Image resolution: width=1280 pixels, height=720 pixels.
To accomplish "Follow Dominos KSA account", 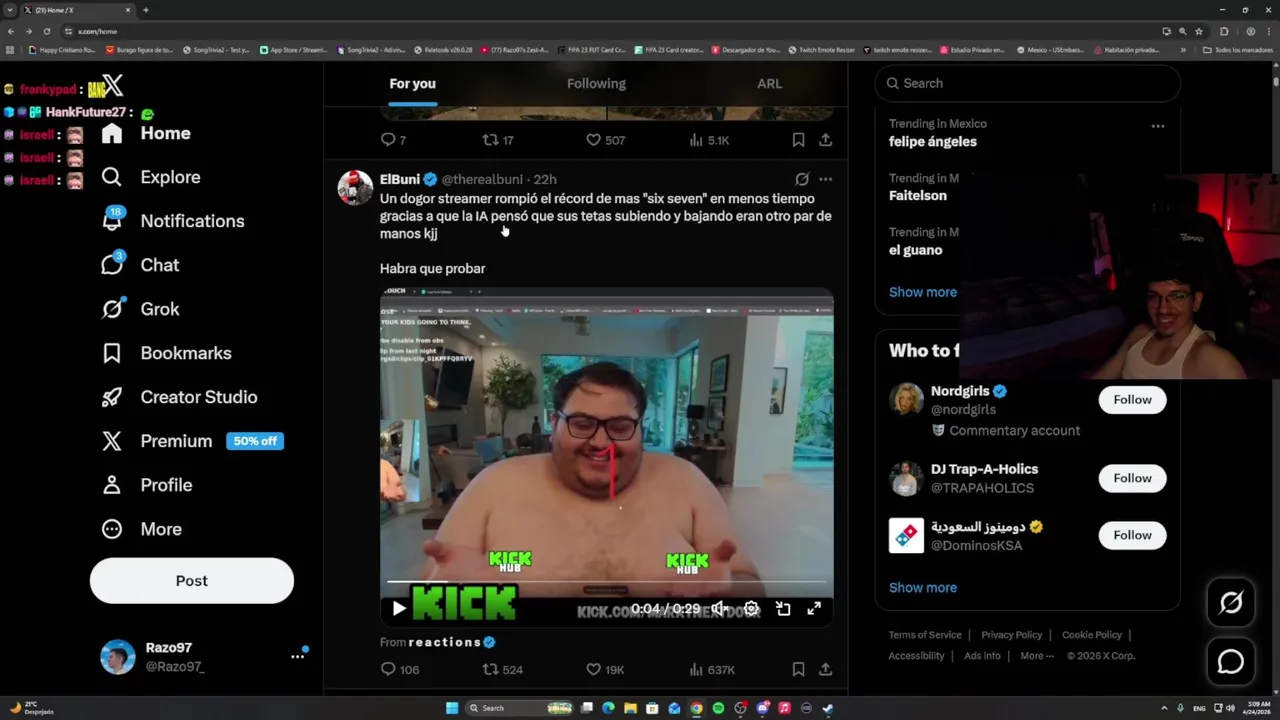I will [x=1132, y=535].
